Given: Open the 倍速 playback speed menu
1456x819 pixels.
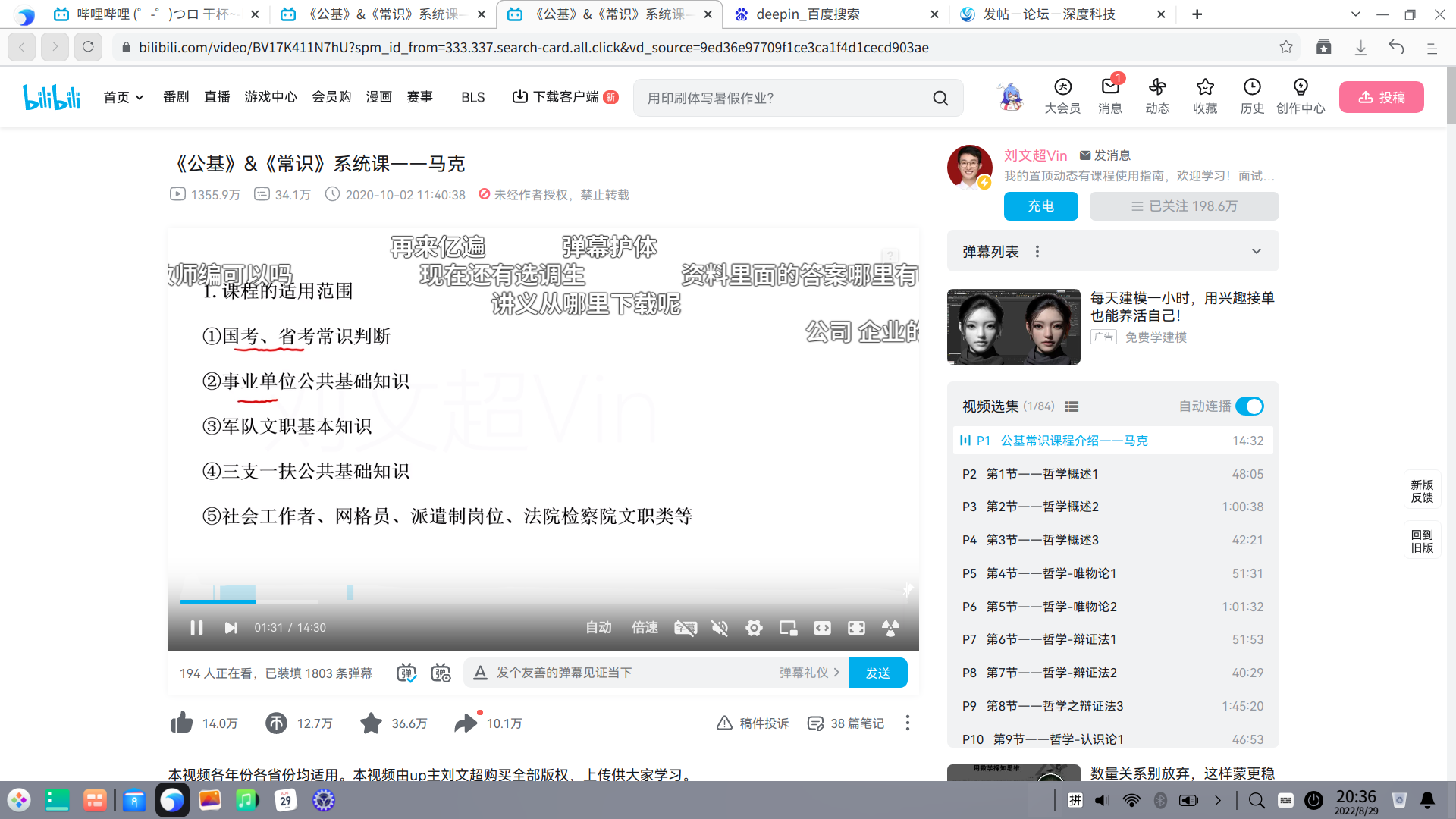Looking at the screenshot, I should click(x=645, y=628).
